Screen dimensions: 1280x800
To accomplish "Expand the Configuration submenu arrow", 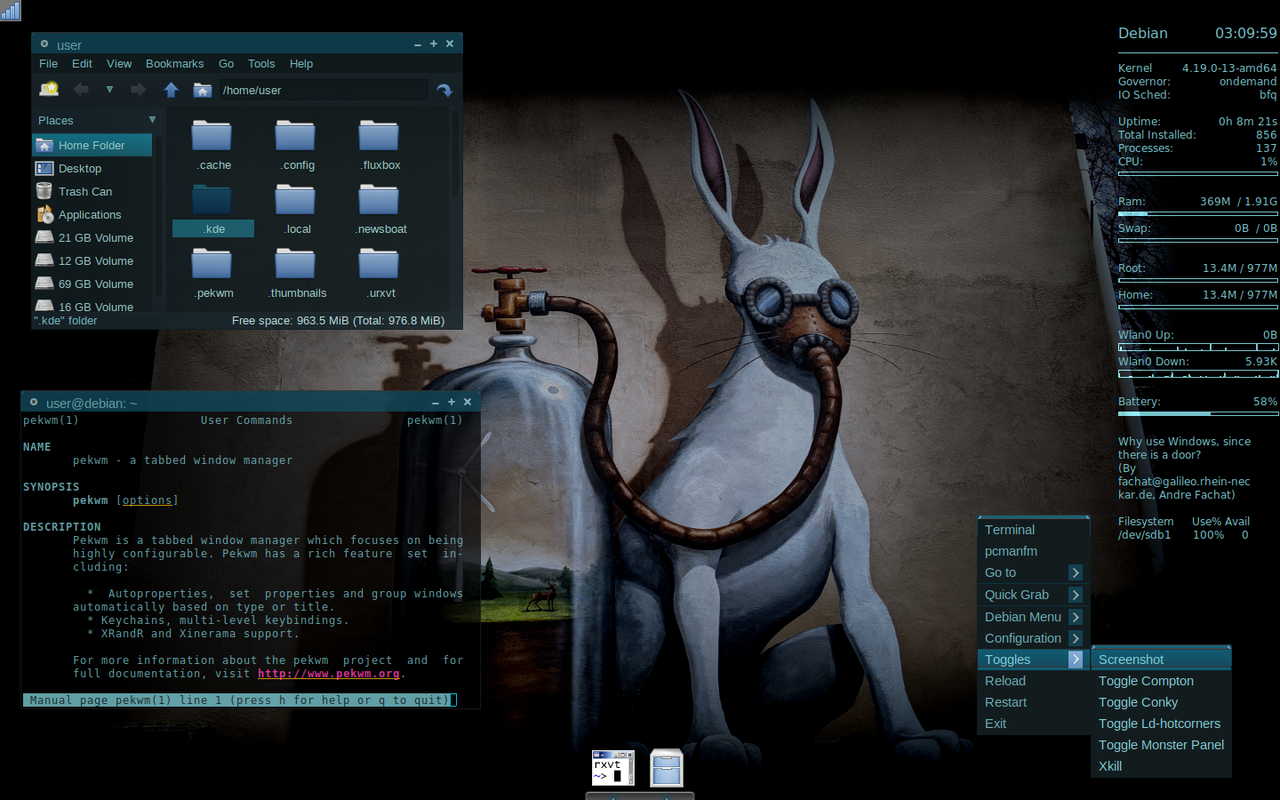I will (x=1075, y=638).
